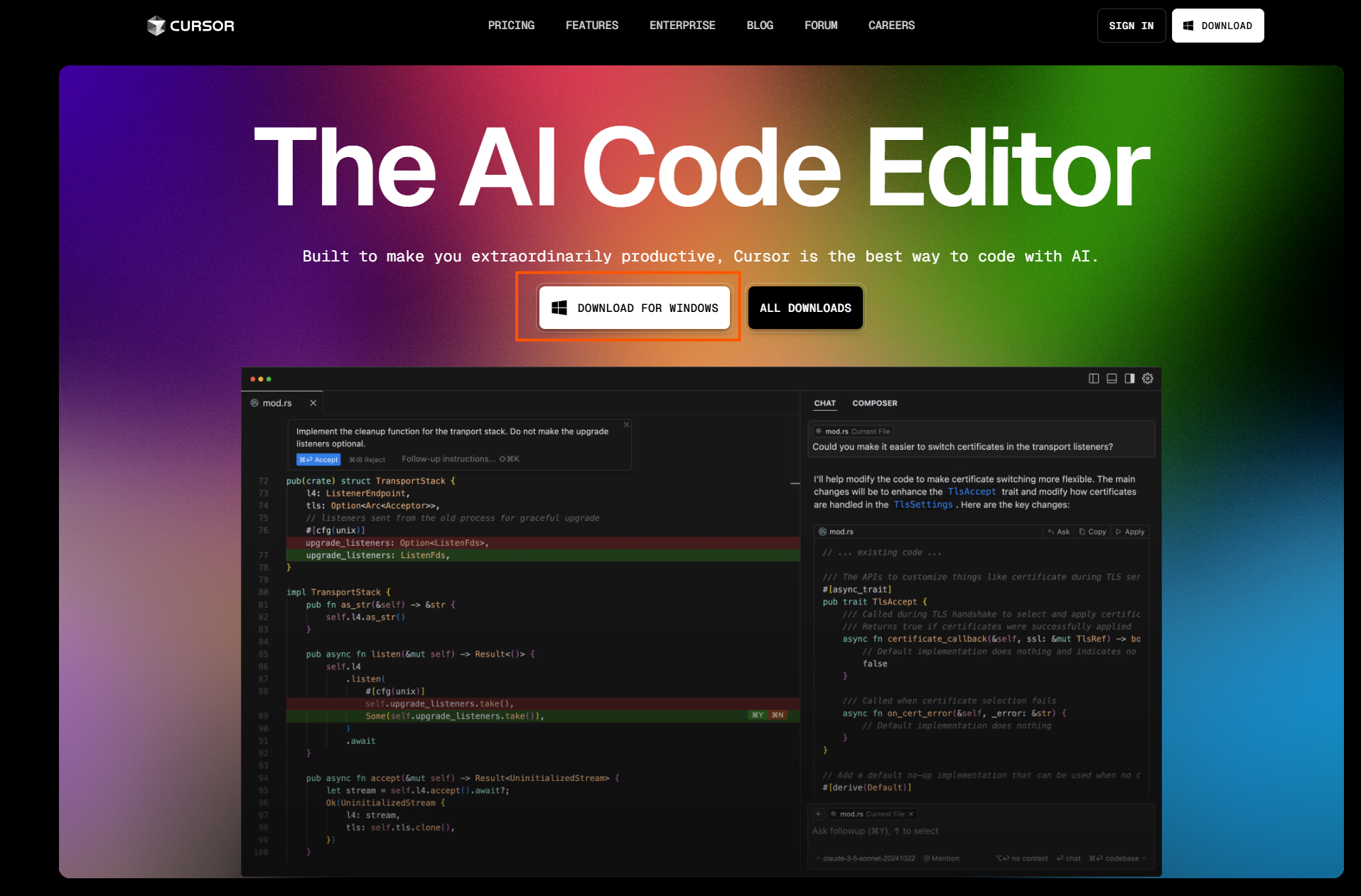Click Download for Windows

click(x=635, y=308)
